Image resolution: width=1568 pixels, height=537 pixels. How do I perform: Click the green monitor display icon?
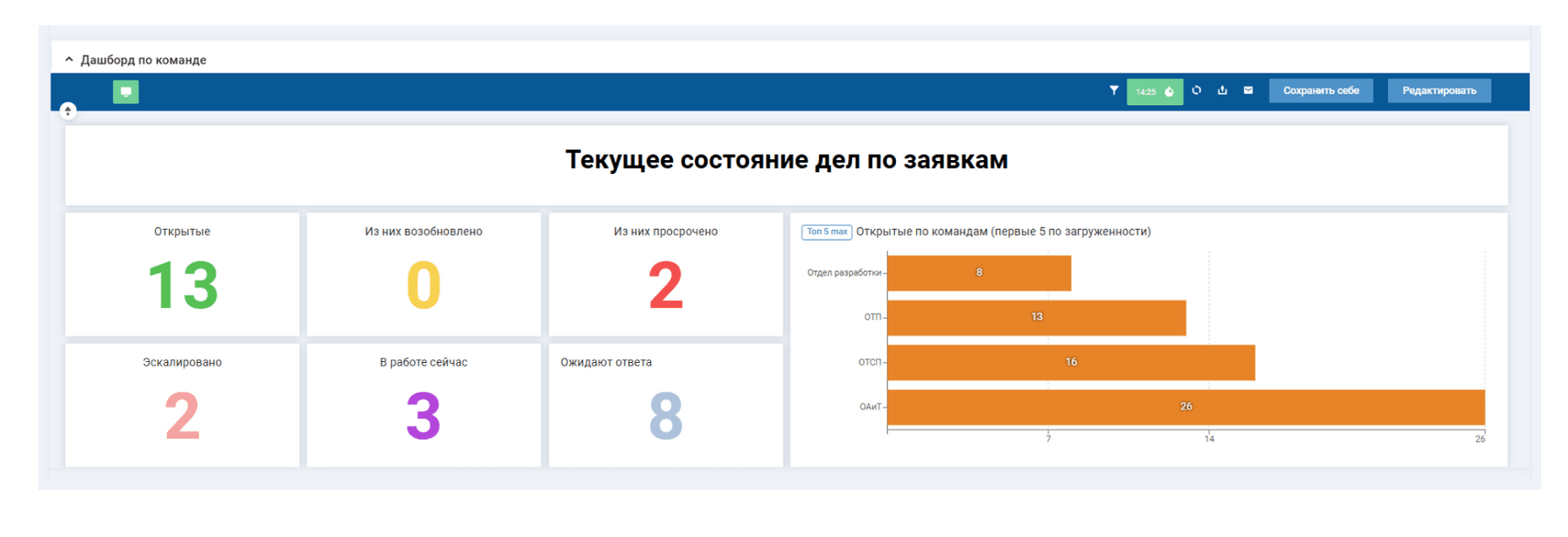pos(126,92)
